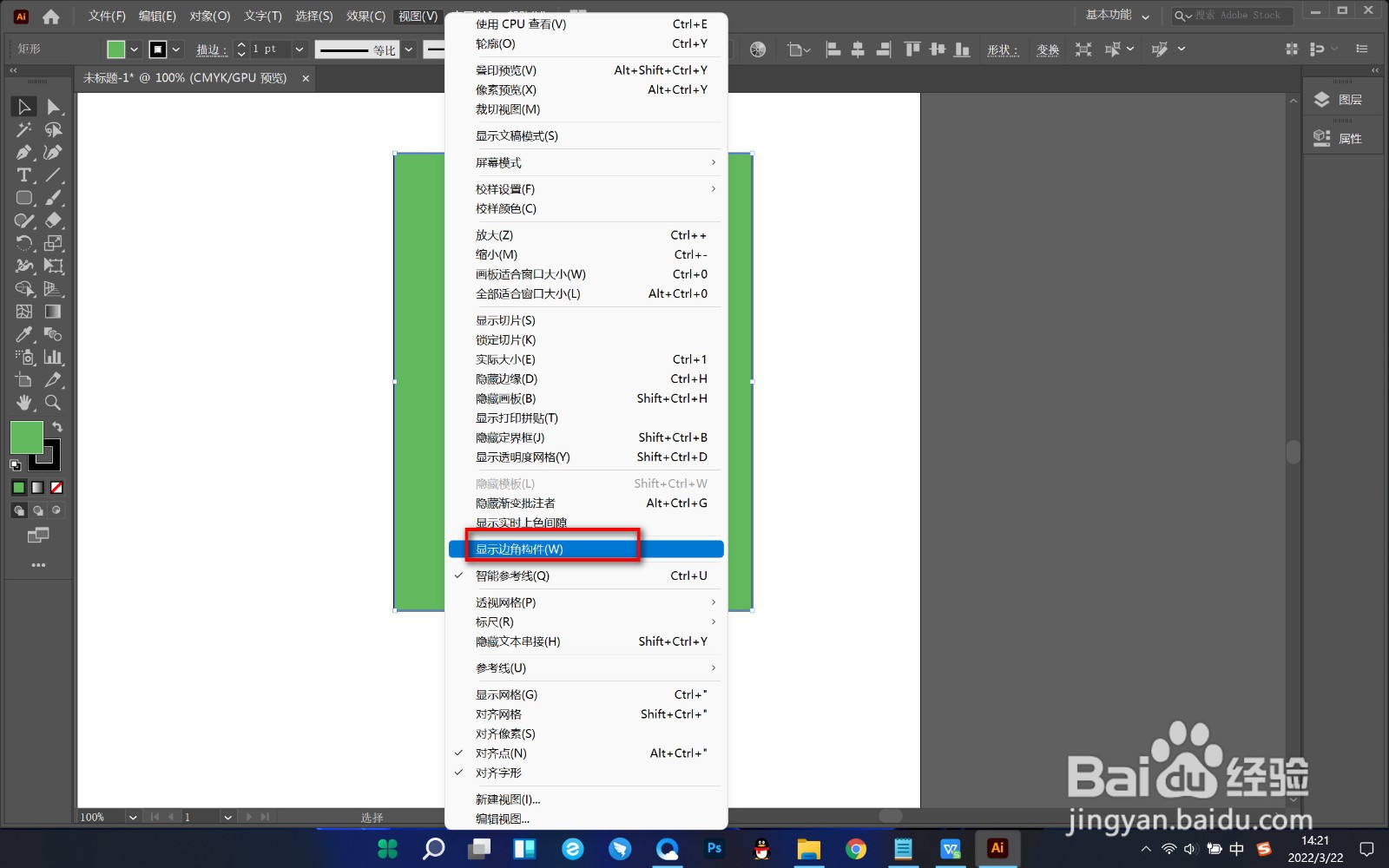Select the Zoom tool
The width and height of the screenshot is (1389, 868).
click(53, 403)
